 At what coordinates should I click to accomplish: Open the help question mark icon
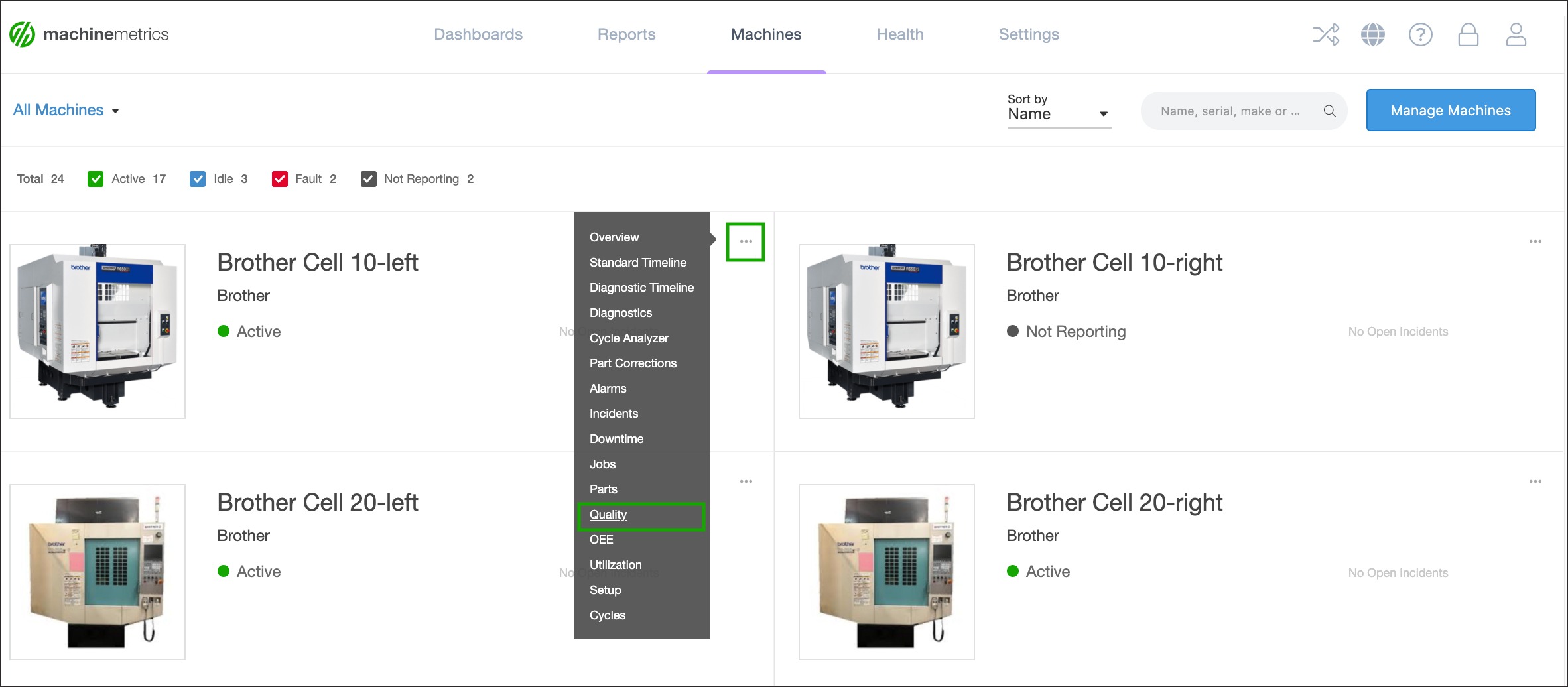click(1421, 34)
